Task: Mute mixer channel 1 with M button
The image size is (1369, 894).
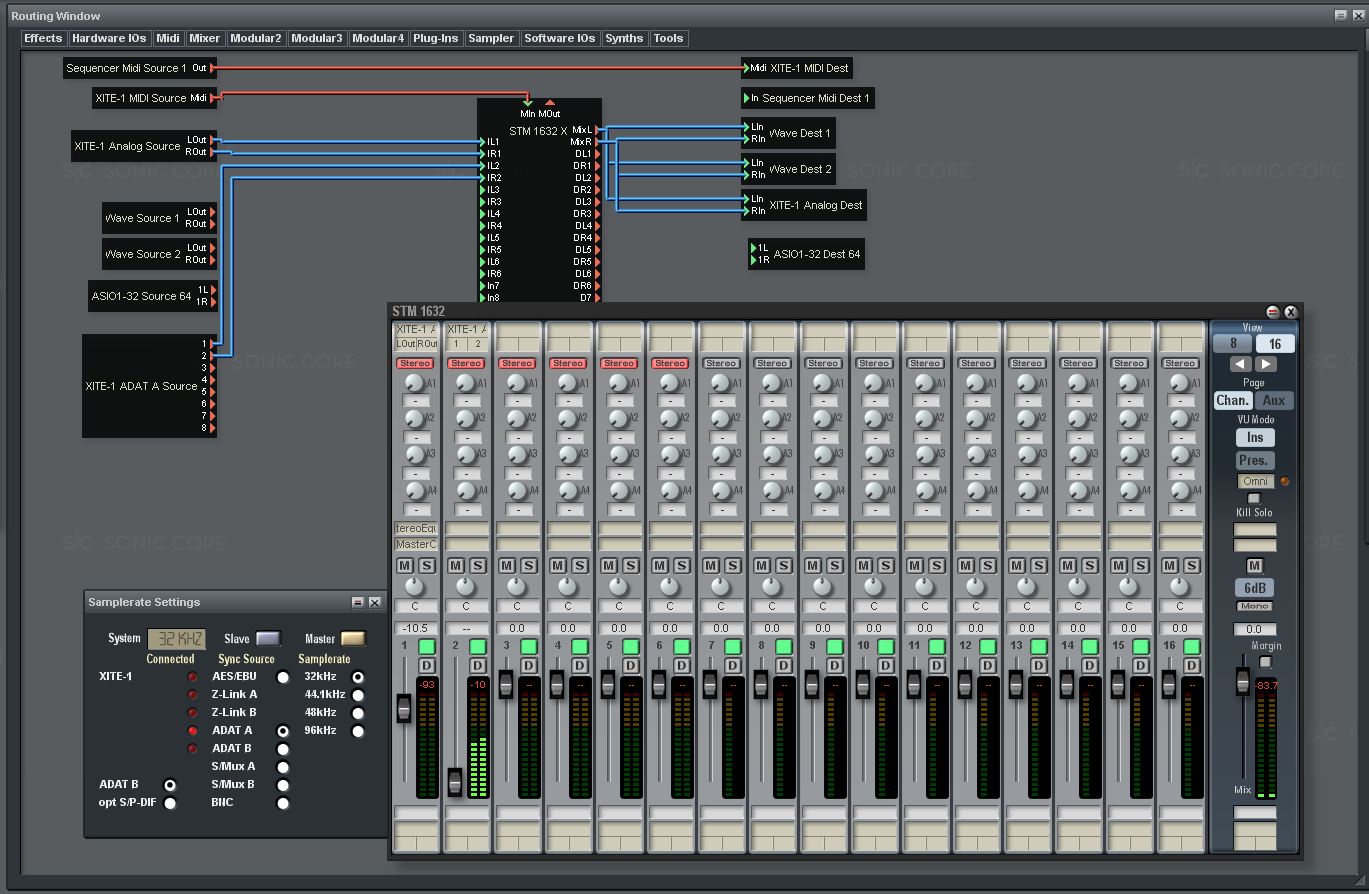Action: tap(405, 566)
